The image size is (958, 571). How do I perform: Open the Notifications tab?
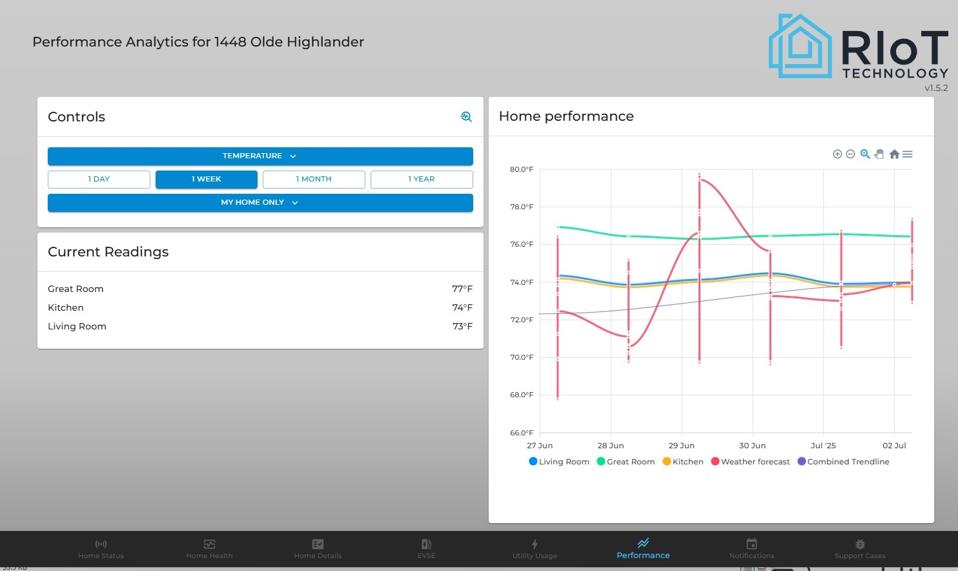[751, 549]
